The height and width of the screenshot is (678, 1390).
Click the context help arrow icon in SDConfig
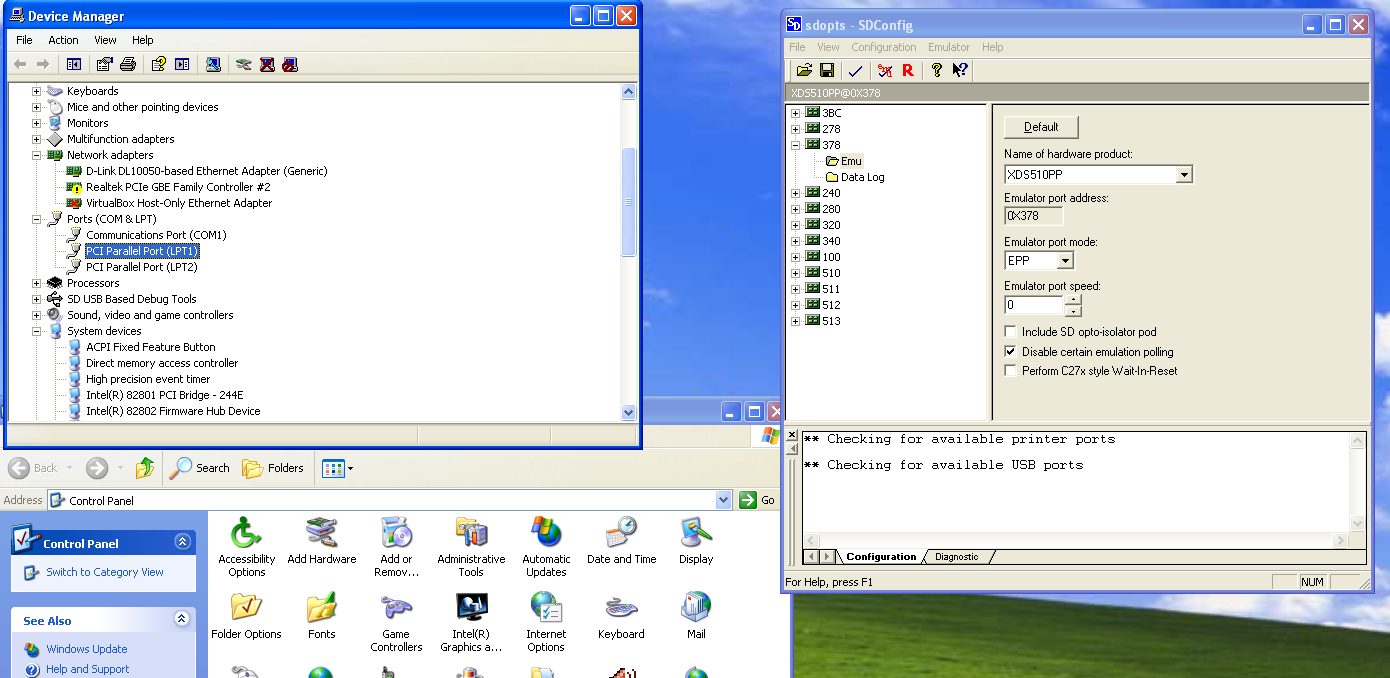click(960, 70)
